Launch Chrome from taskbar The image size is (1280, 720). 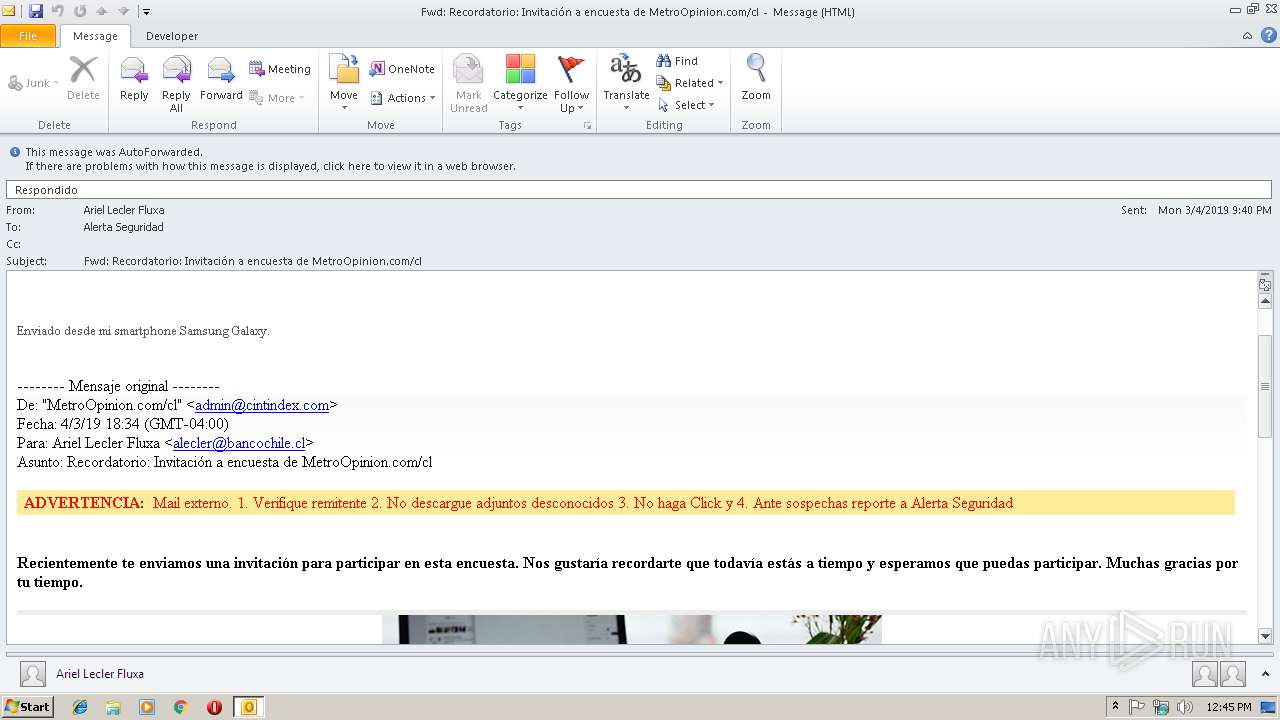[181, 707]
